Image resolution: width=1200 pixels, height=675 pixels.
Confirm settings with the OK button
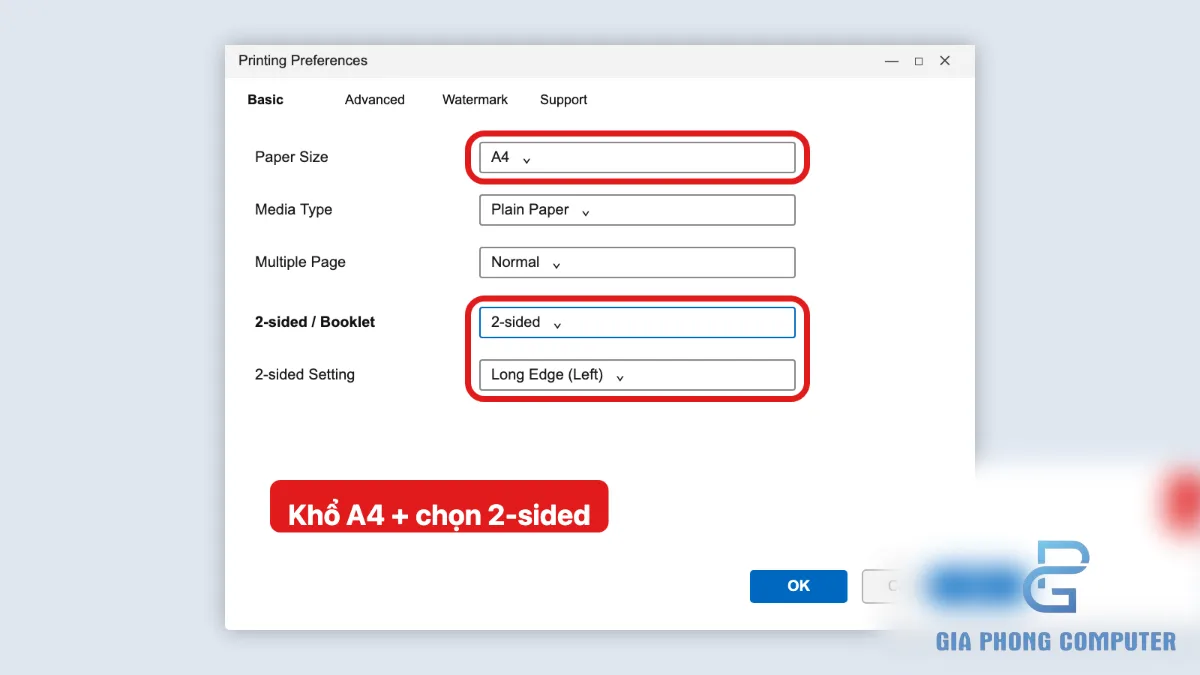tap(798, 586)
